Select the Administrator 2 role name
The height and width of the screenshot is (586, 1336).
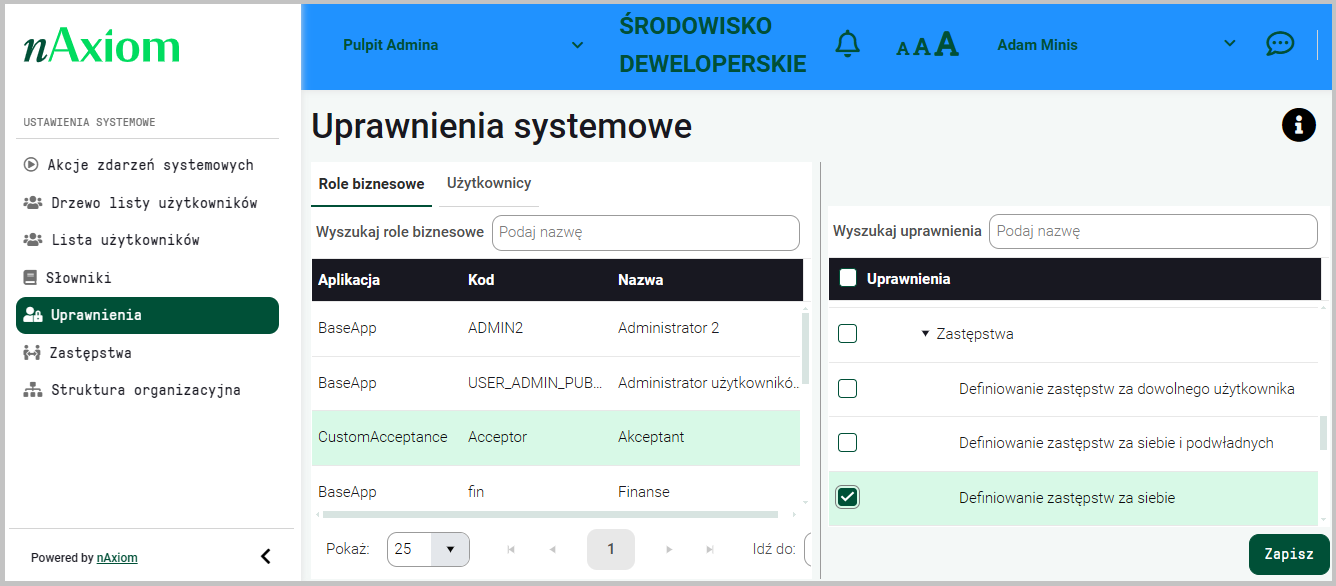[668, 328]
